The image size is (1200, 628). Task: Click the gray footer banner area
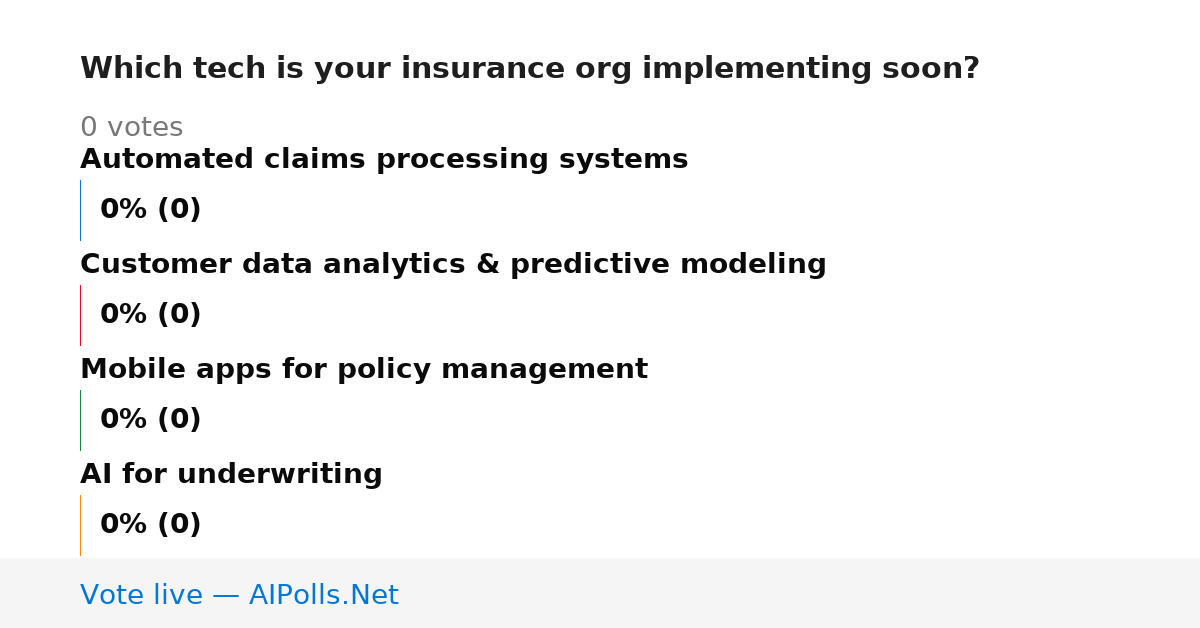[600, 593]
